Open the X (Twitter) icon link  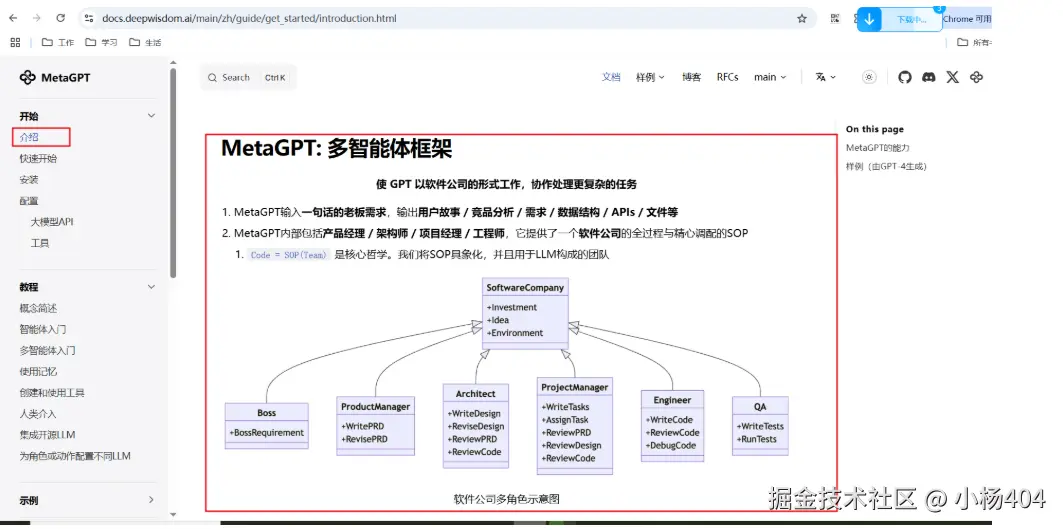pyautogui.click(x=952, y=77)
